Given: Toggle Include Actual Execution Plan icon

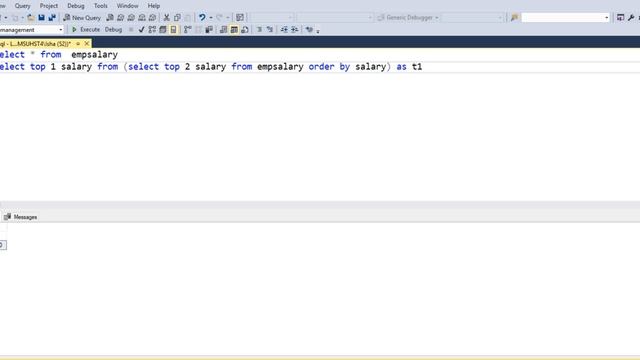Looking at the screenshot, I should pyautogui.click(x=187, y=29).
